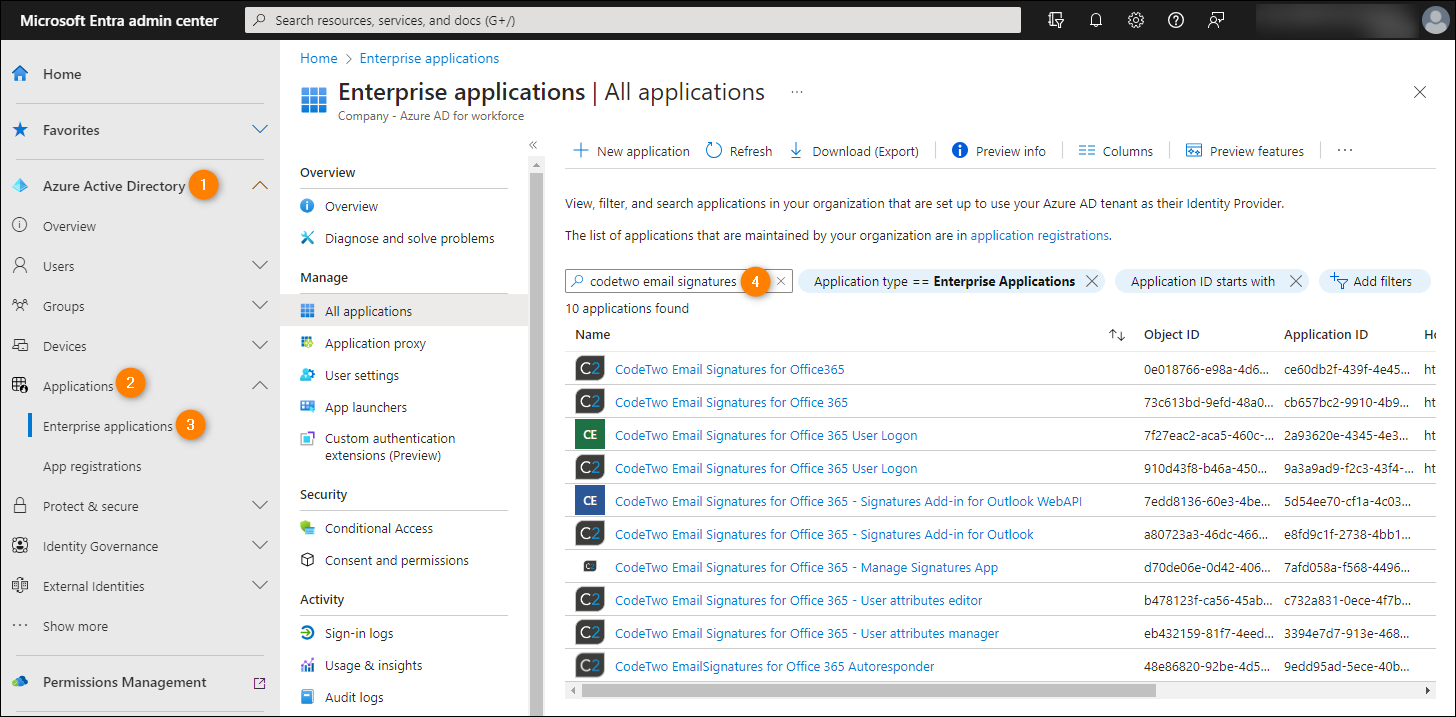This screenshot has height=717, width=1456.
Task: Click the Refresh icon in toolbar
Action: [714, 151]
